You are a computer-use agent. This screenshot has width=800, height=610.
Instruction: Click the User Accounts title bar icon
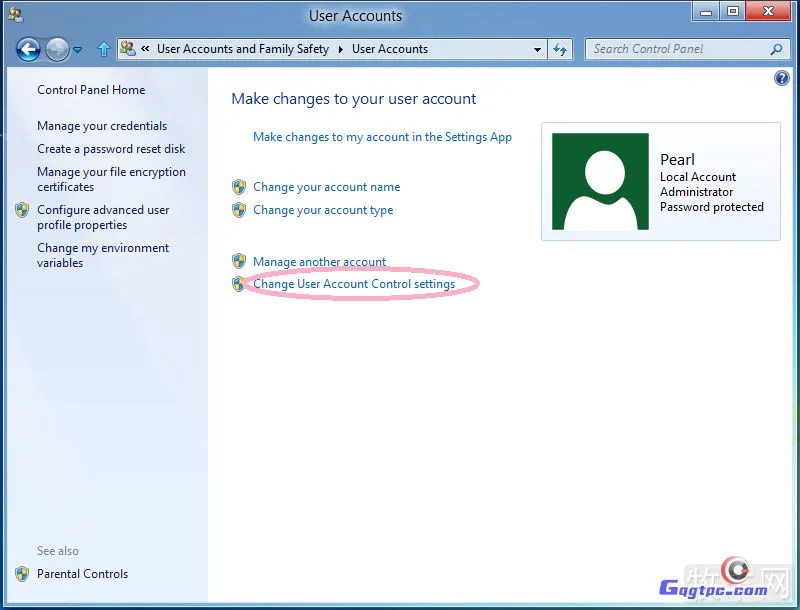(15, 15)
